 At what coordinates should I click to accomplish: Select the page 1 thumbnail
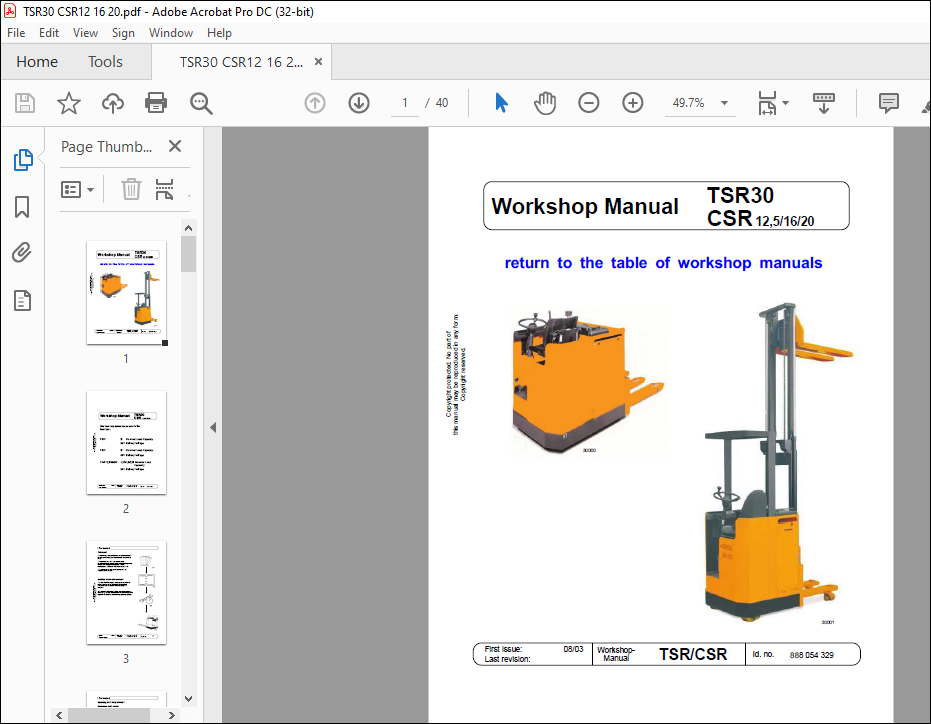(x=126, y=293)
